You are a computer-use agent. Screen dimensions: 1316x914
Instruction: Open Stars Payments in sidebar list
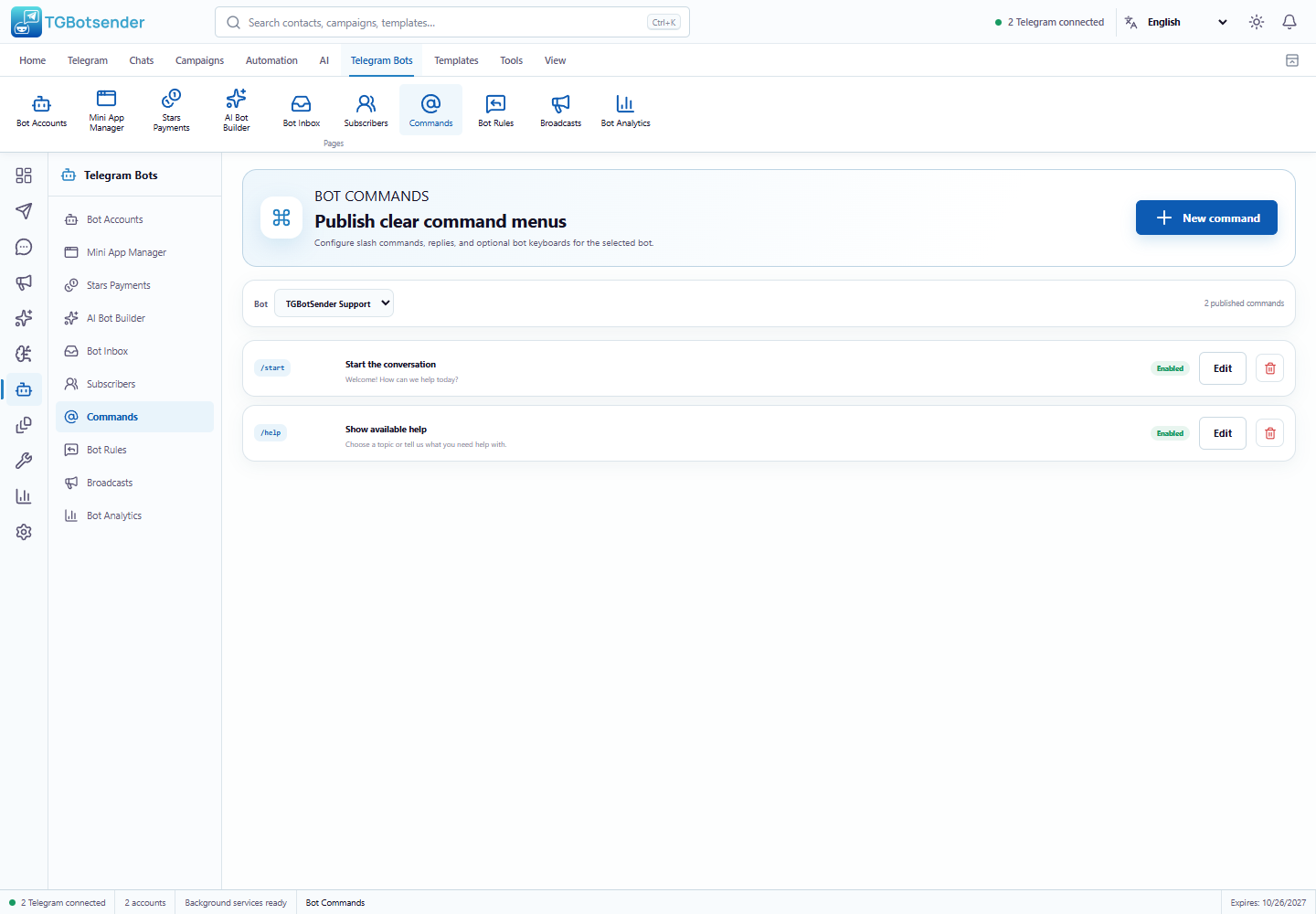pos(134,285)
